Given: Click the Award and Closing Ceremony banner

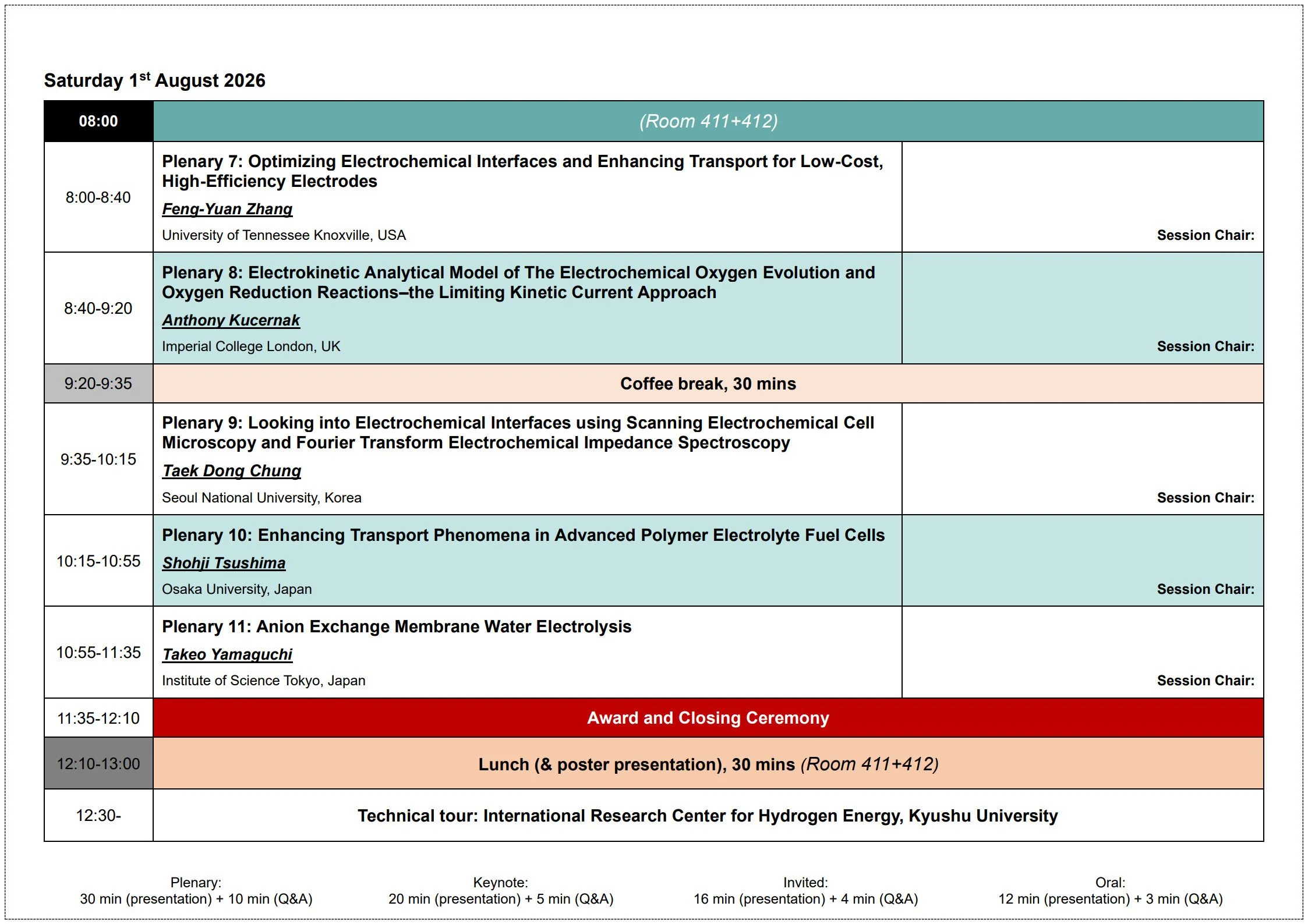Looking at the screenshot, I should (708, 718).
